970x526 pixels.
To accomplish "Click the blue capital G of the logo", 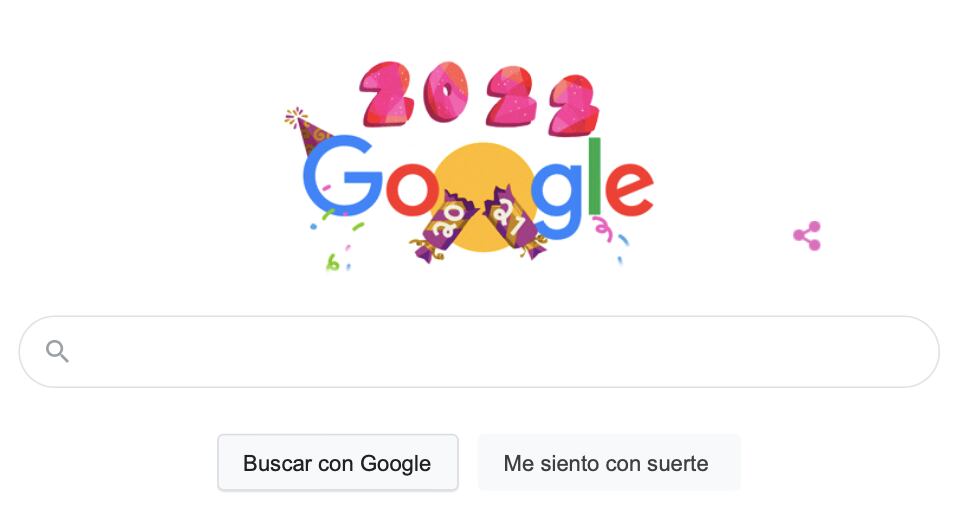I will pos(342,175).
